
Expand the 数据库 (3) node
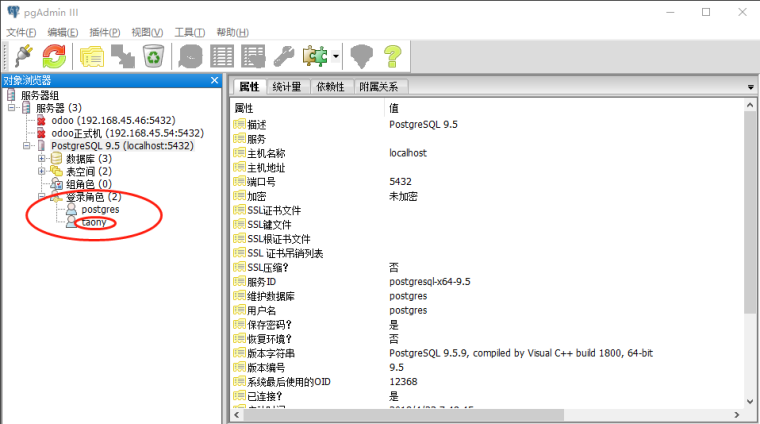pyautogui.click(x=42, y=158)
